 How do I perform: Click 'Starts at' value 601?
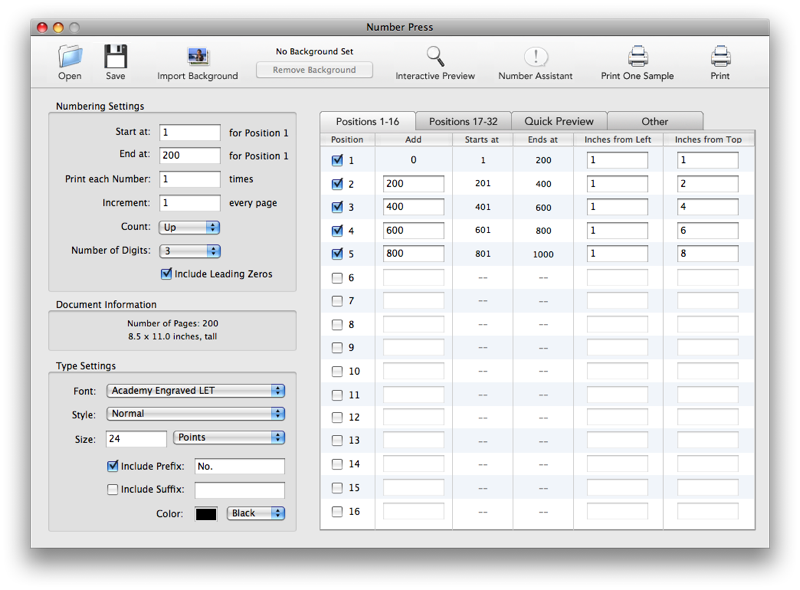click(x=483, y=230)
